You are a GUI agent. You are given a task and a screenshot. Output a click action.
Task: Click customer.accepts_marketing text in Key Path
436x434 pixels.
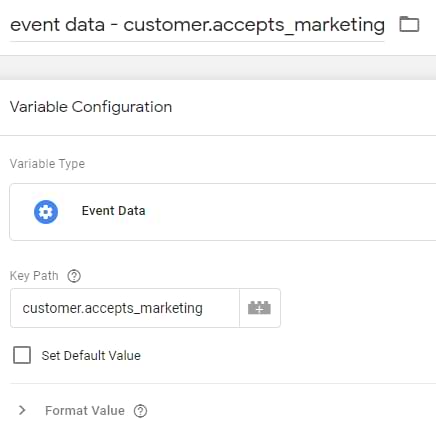point(113,308)
